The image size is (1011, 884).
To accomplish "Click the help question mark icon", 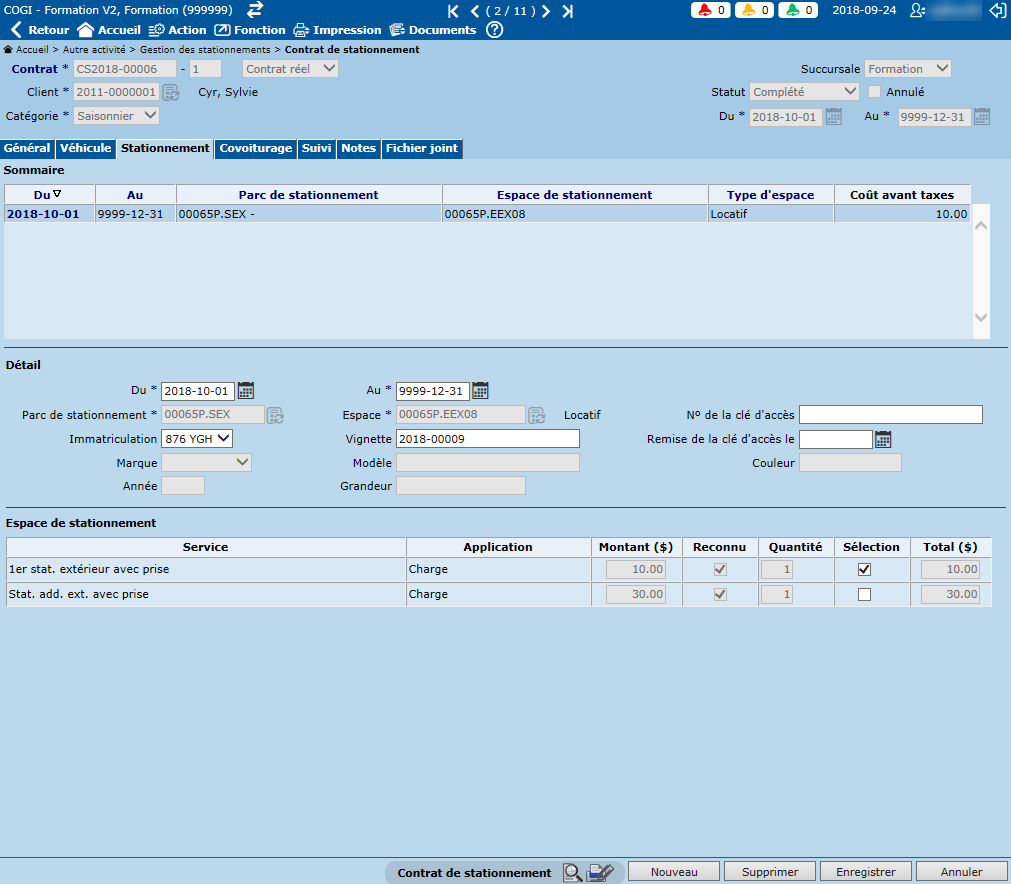I will (494, 30).
